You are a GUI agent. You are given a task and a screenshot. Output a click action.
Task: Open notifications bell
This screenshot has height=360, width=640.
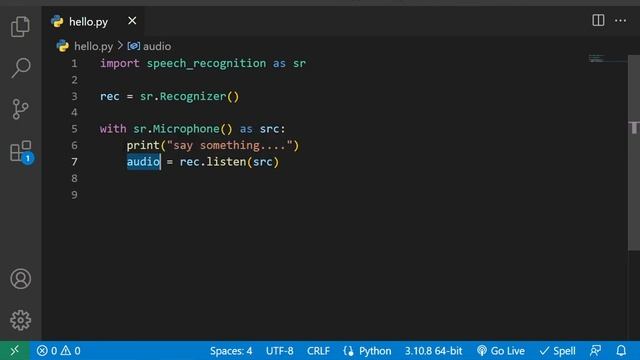coord(621,351)
